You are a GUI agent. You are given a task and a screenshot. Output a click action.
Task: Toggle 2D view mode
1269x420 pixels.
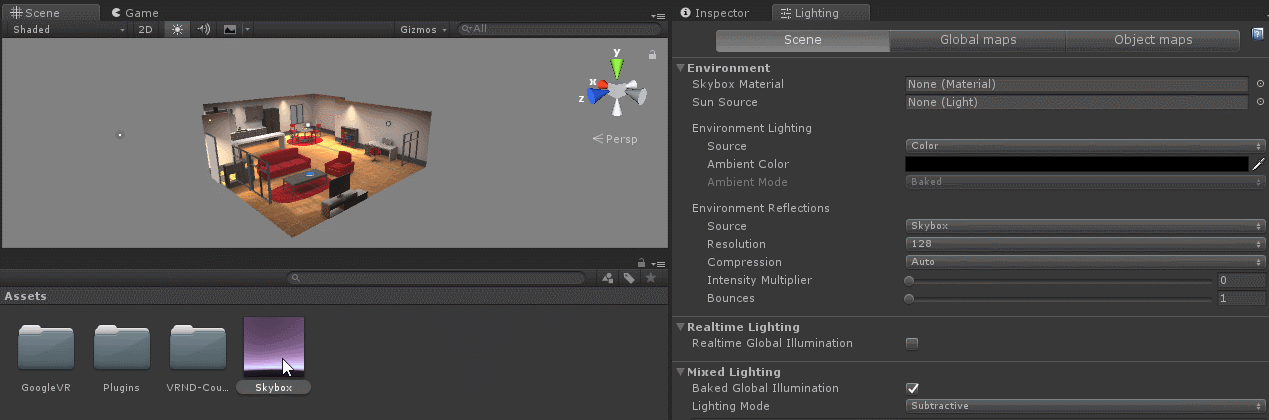(146, 29)
